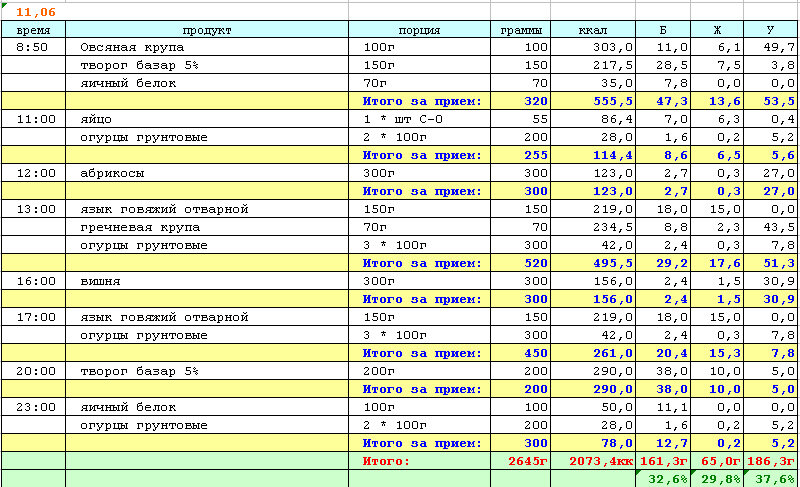800x487 pixels.
Task: Select the 261,0 meal total kcal
Action: (x=593, y=353)
